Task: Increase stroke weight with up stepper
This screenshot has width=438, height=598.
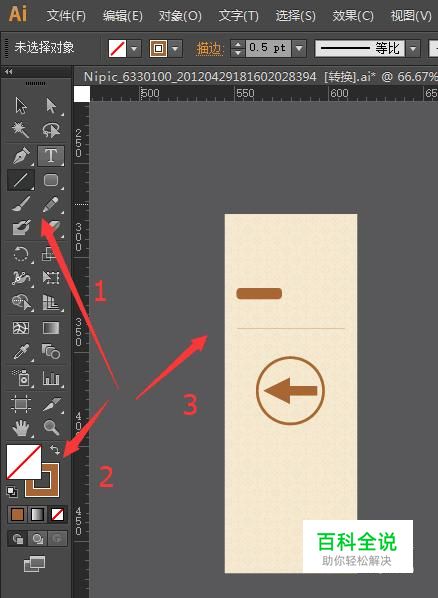Action: pyautogui.click(x=238, y=45)
